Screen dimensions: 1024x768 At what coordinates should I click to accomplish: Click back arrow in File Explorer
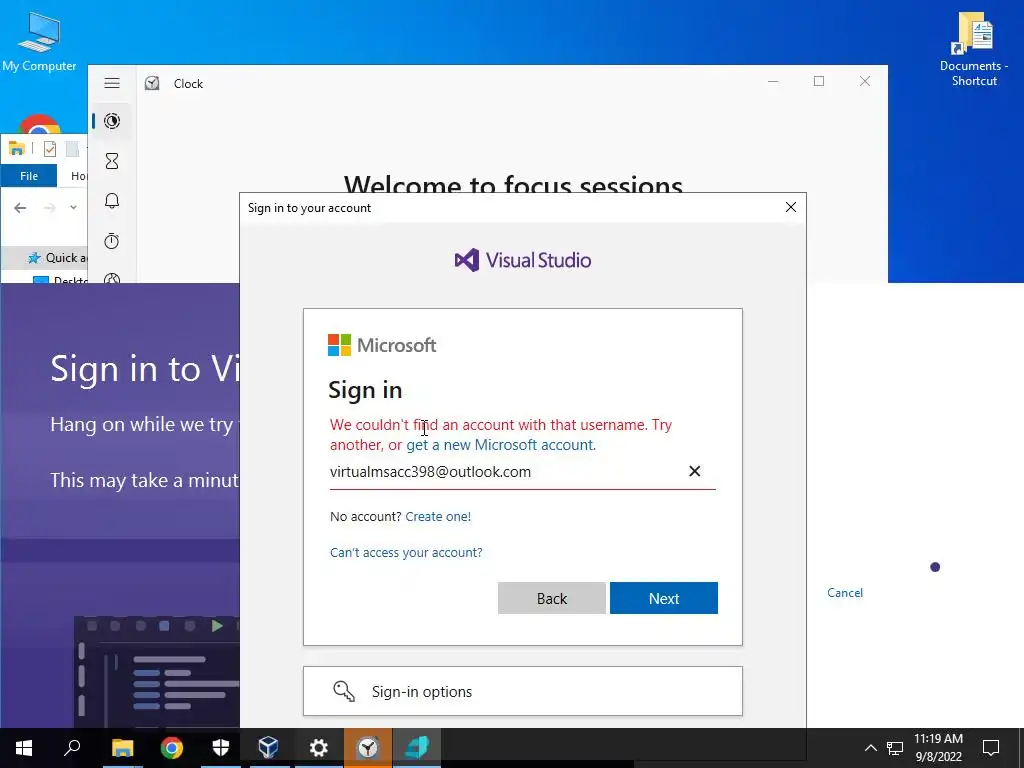[x=20, y=208]
